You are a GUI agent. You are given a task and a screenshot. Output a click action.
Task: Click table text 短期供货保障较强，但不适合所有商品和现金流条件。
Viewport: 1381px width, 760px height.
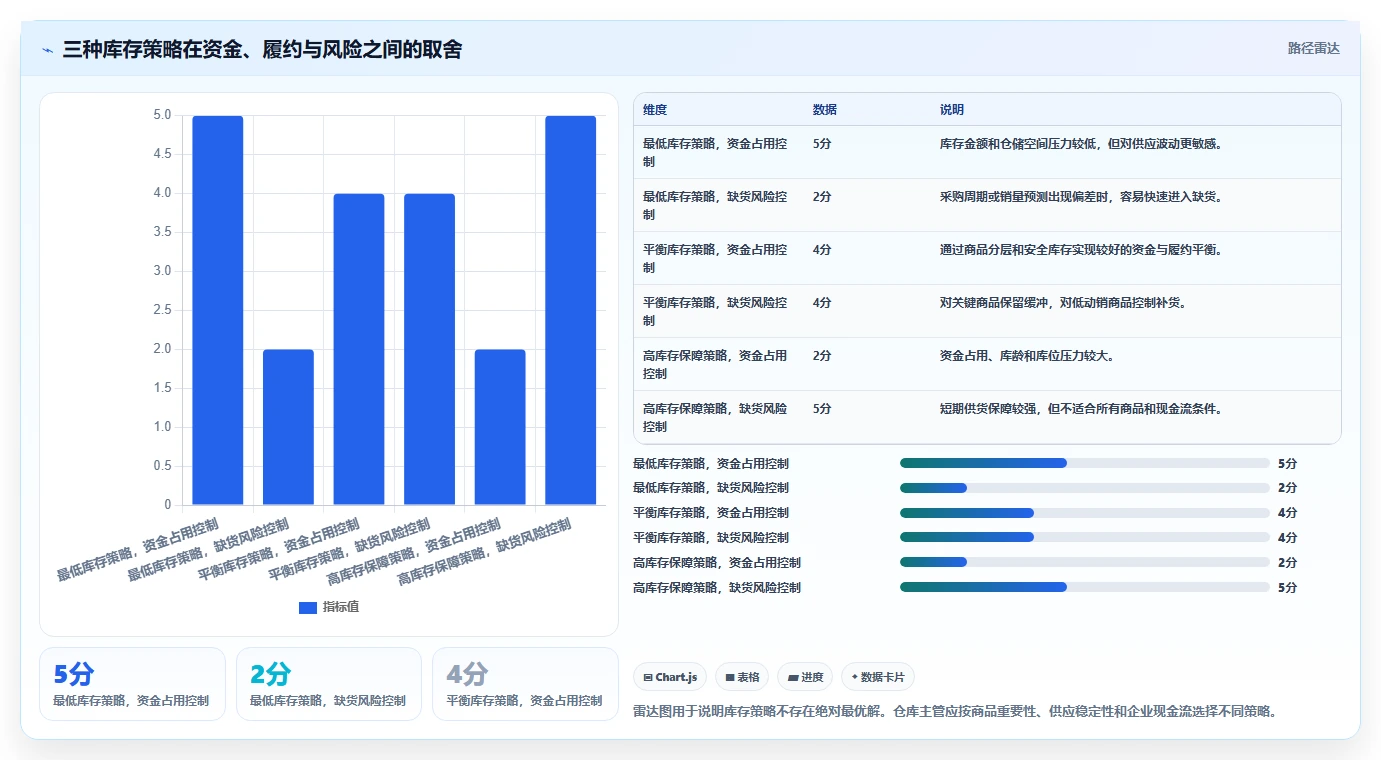pyautogui.click(x=1082, y=409)
